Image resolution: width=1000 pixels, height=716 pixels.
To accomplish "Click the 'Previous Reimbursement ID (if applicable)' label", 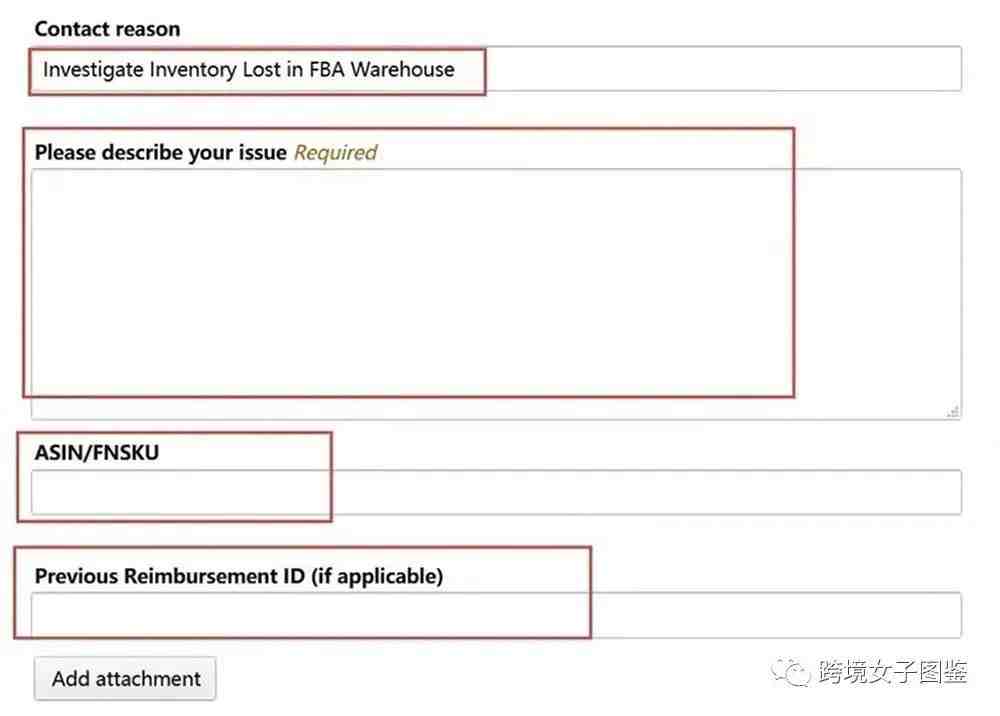I will [x=239, y=576].
